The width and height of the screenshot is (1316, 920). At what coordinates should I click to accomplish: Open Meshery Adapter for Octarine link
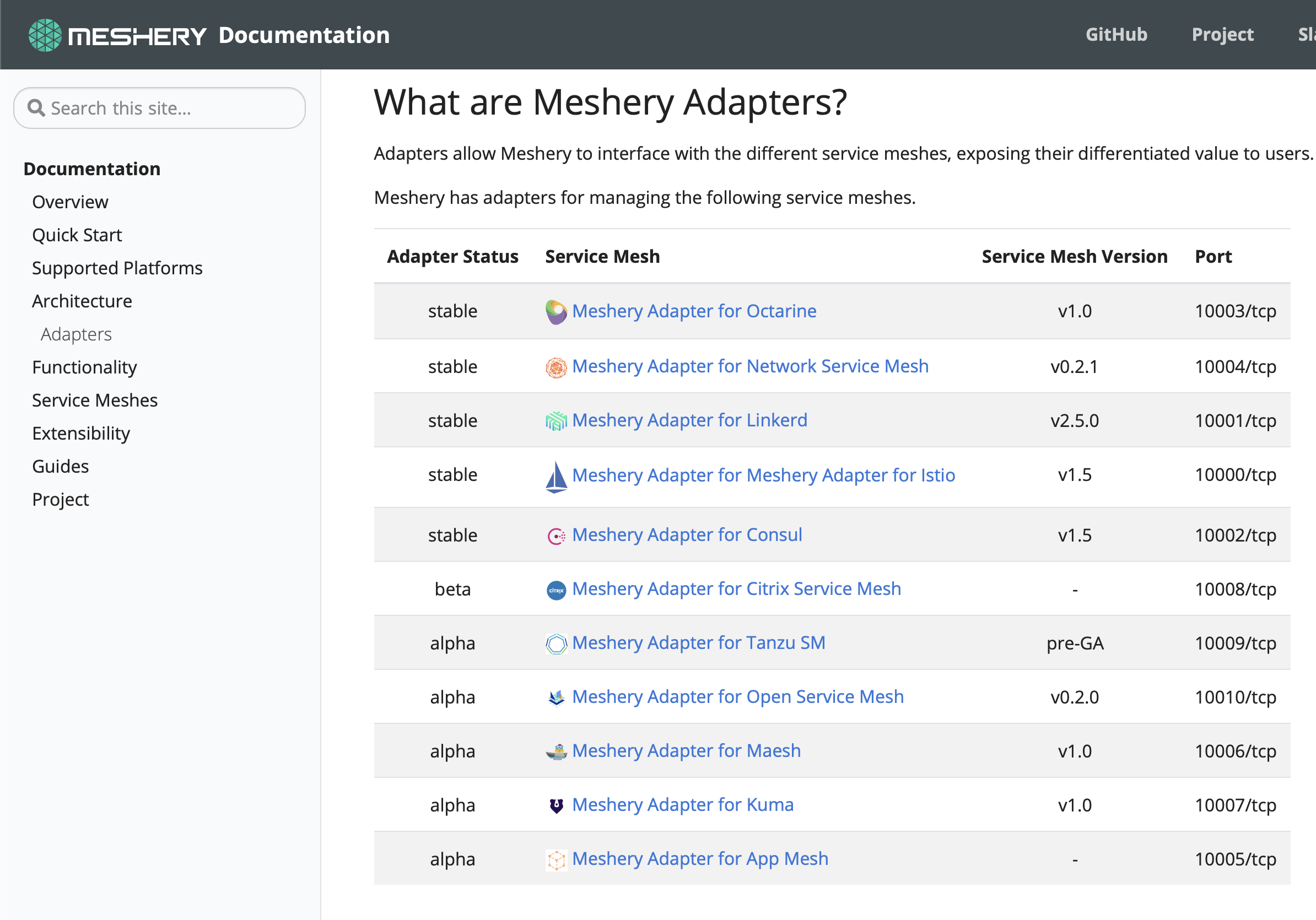tap(694, 311)
